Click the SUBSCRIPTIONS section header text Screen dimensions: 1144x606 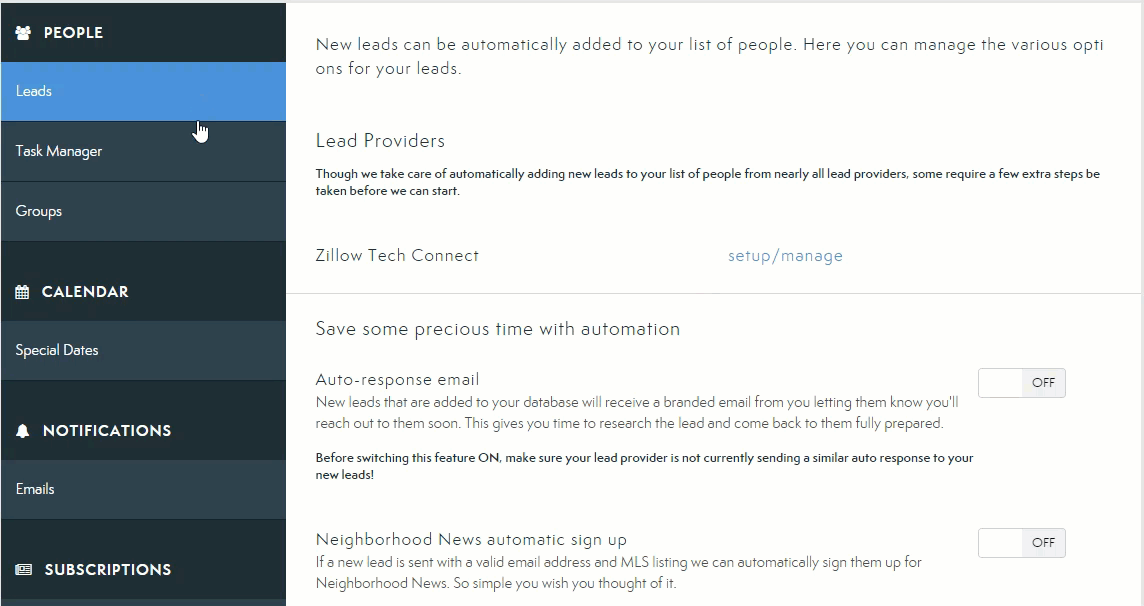point(108,570)
